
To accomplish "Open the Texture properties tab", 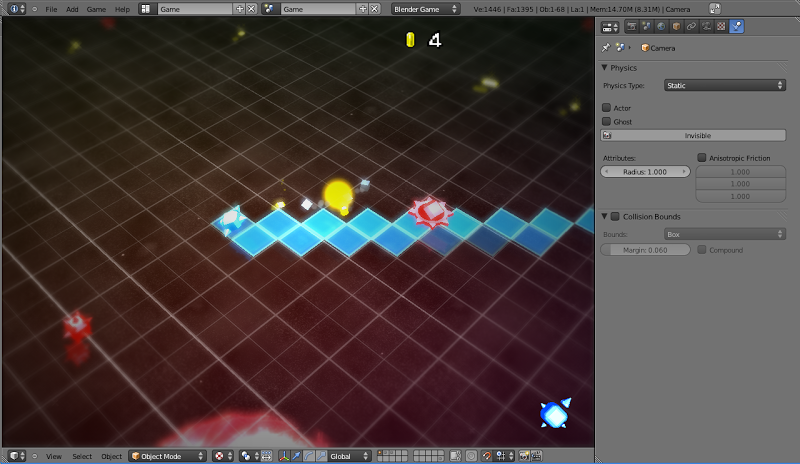I will (722, 27).
